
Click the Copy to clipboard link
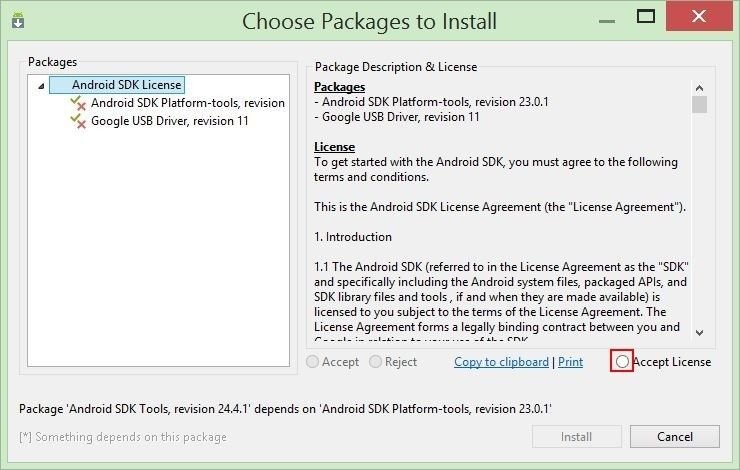[501, 362]
